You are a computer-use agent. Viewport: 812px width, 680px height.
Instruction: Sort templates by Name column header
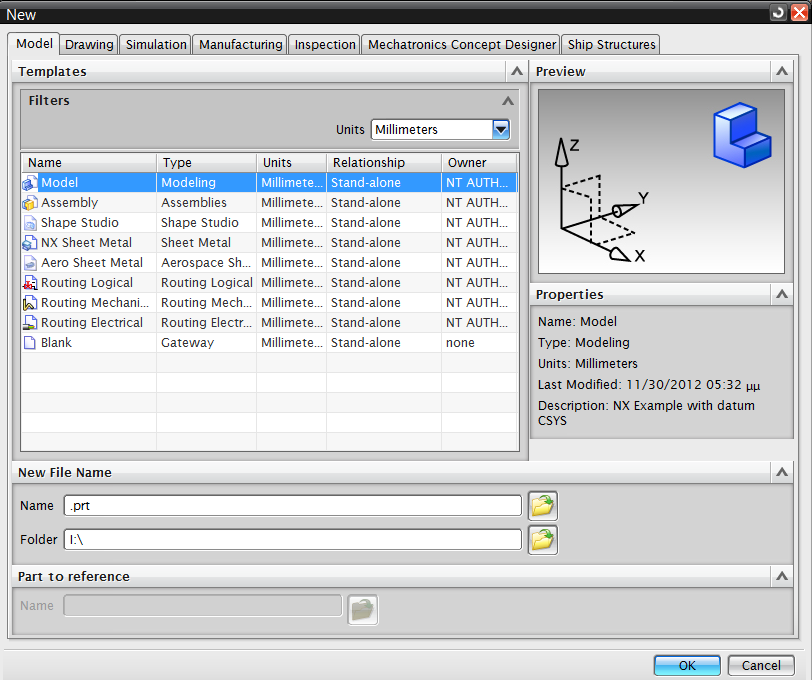(x=89, y=163)
